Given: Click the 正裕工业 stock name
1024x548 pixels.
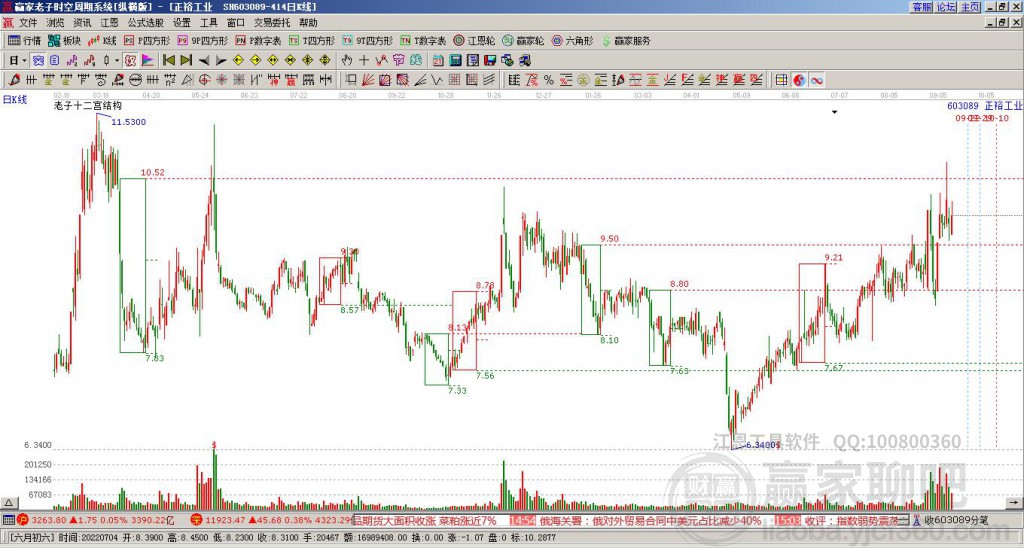Looking at the screenshot, I should [x=1003, y=106].
